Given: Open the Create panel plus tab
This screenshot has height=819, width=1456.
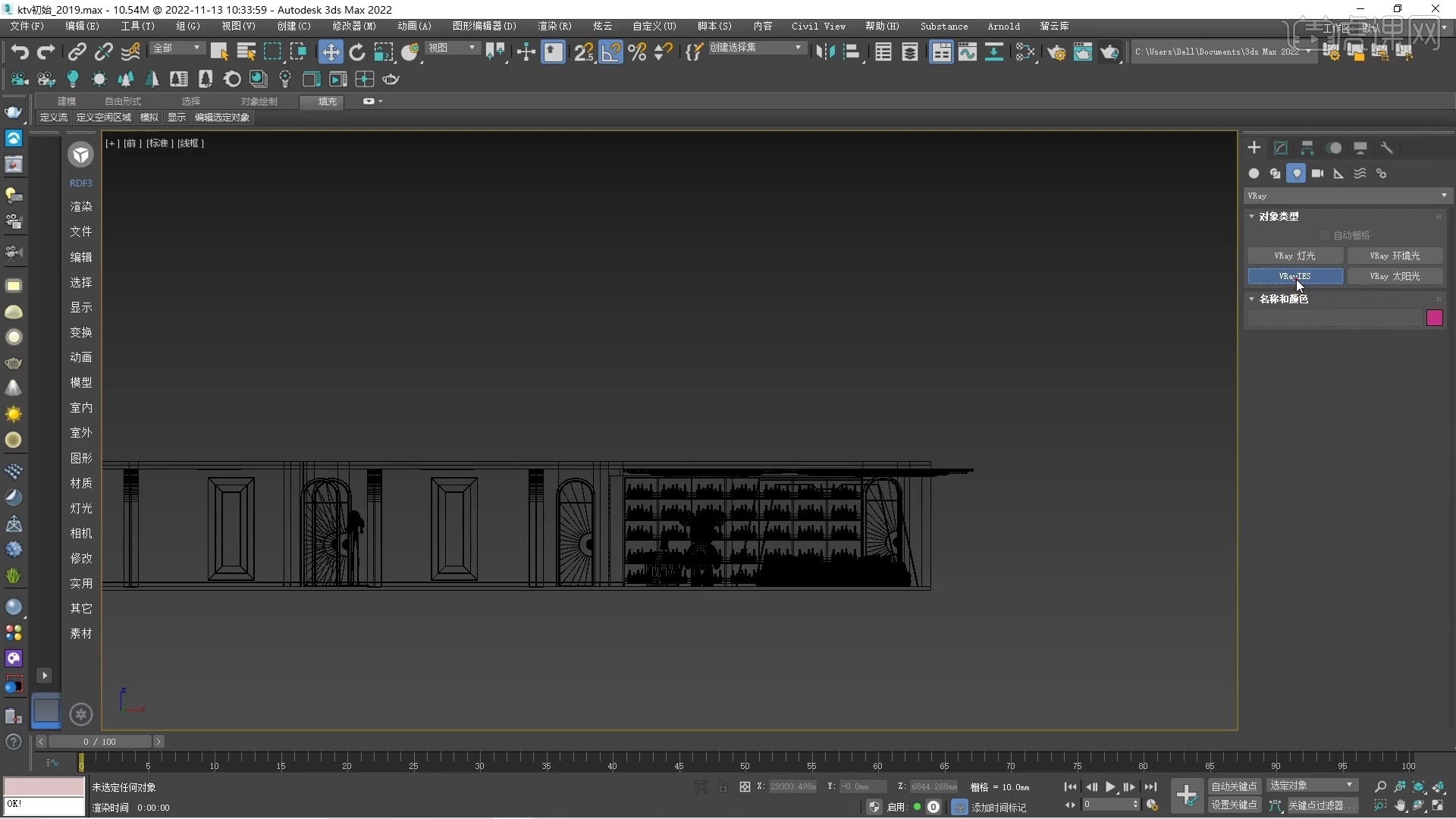Looking at the screenshot, I should coord(1254,148).
